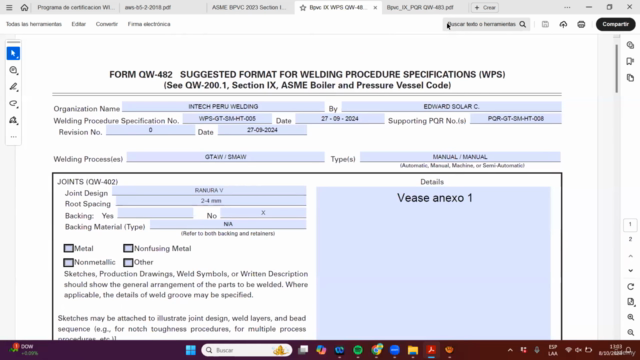Open the ESP LAA language indicator

coord(553,350)
